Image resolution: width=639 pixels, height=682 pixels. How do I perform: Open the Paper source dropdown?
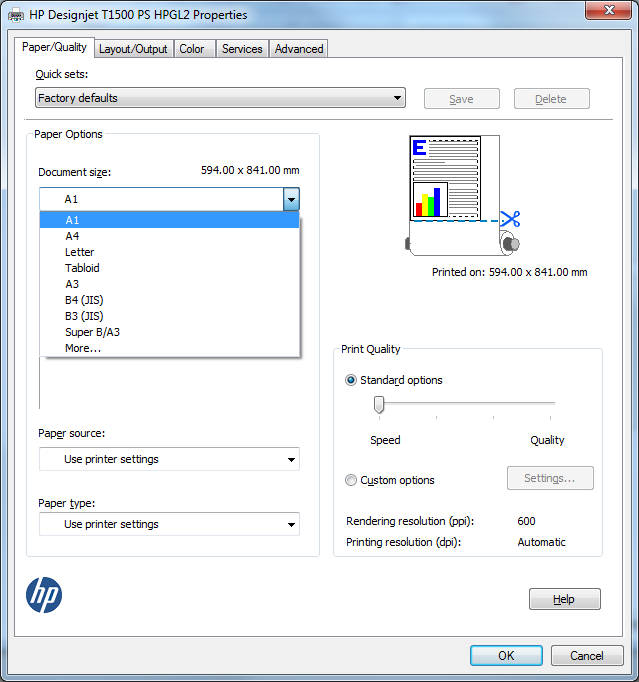(169, 459)
